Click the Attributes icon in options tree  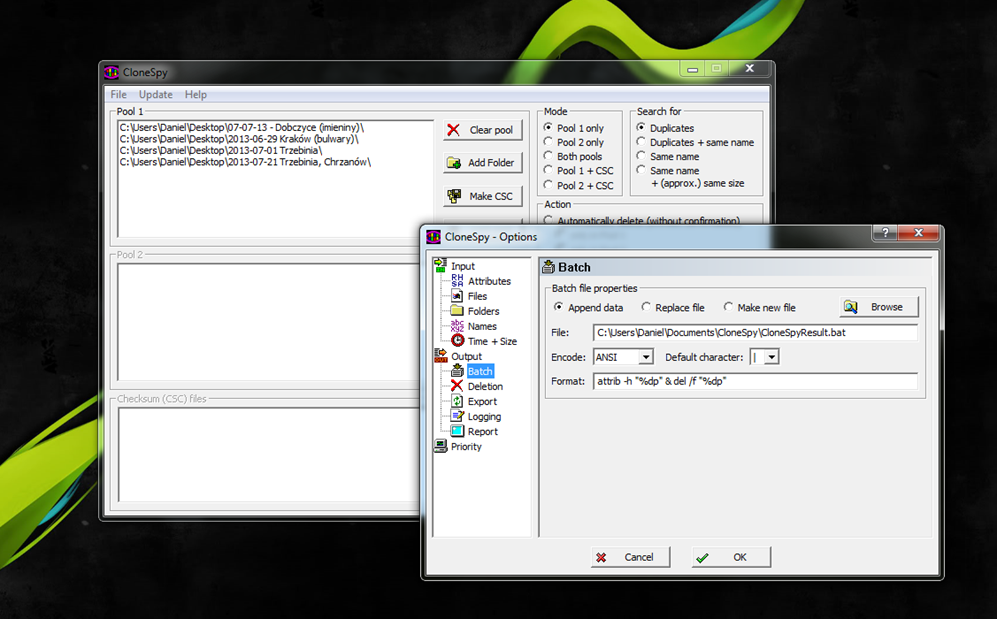click(457, 280)
